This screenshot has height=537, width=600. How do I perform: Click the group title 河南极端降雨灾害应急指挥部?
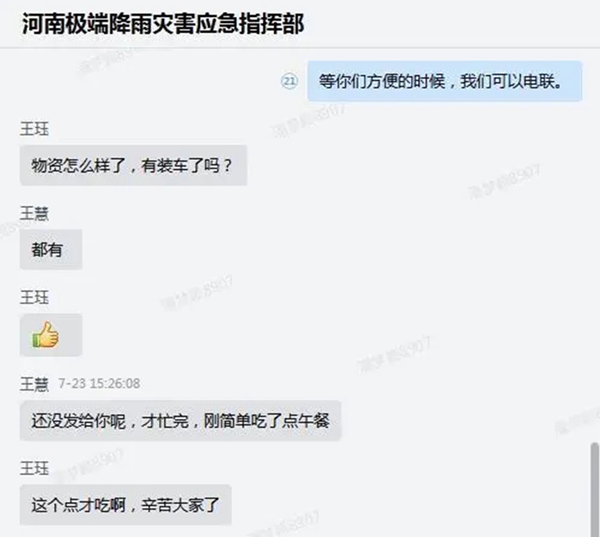click(163, 24)
